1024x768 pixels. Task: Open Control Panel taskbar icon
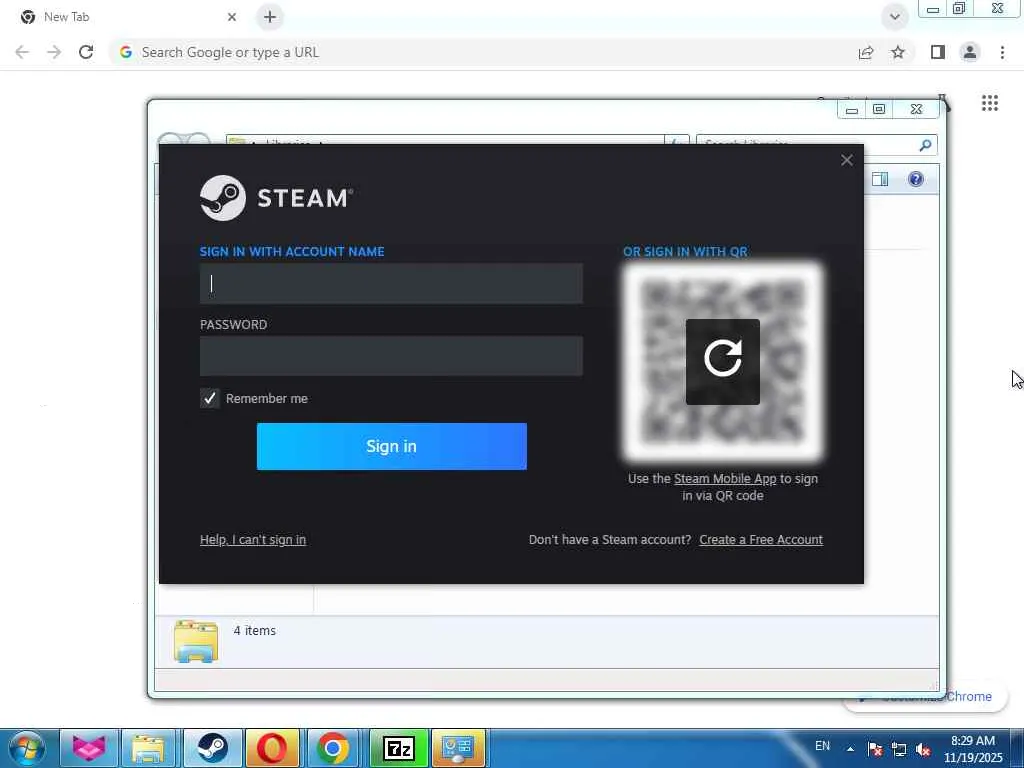pos(458,748)
